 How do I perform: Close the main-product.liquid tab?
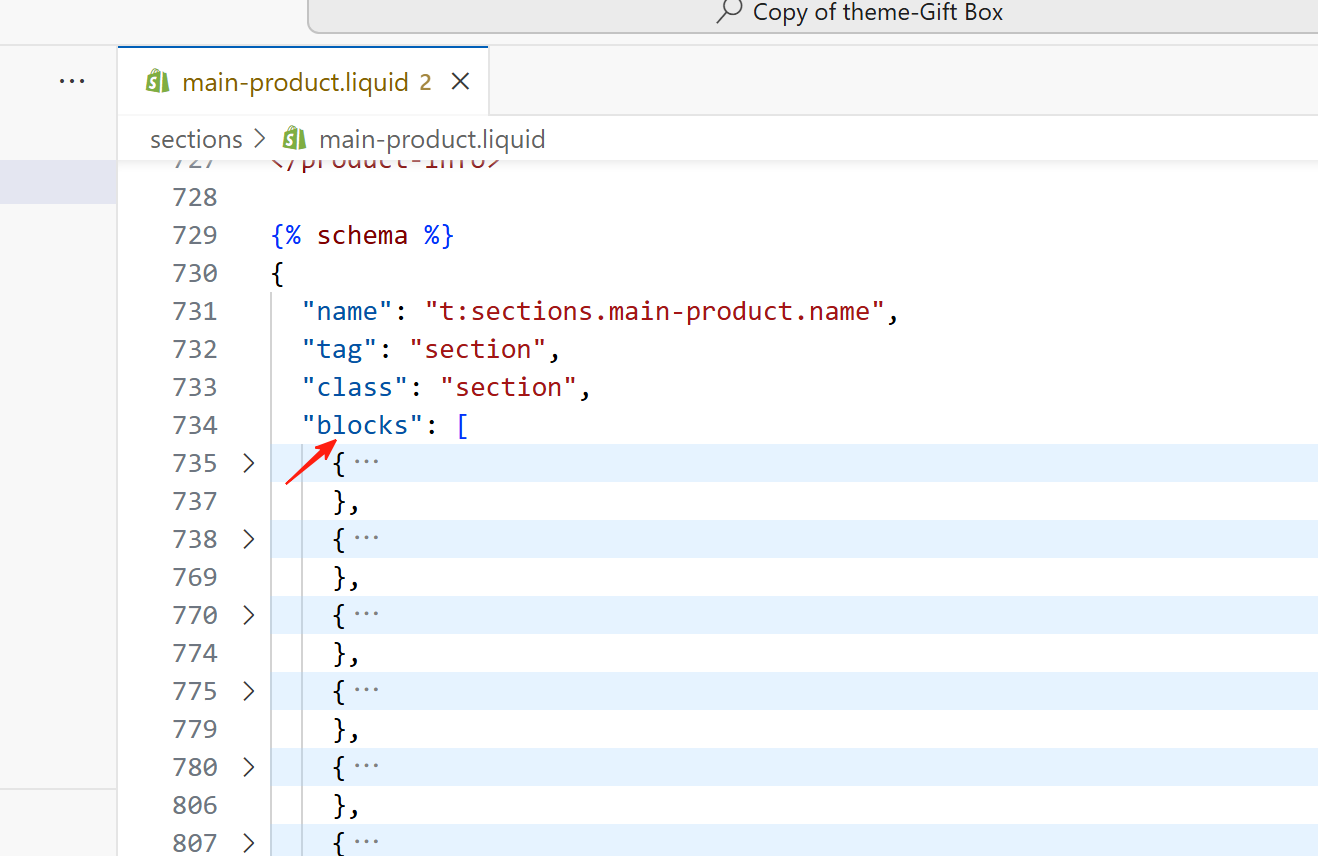[460, 82]
